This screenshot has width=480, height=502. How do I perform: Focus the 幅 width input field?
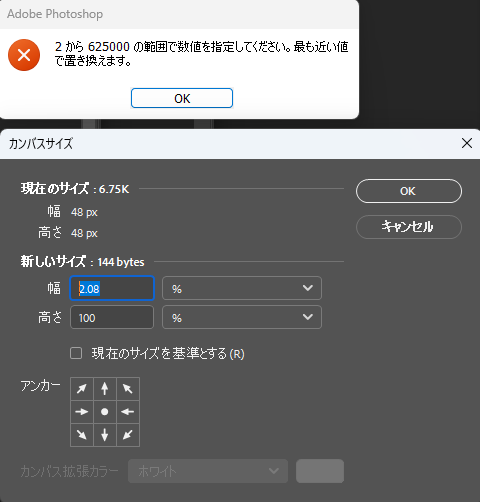click(x=112, y=288)
